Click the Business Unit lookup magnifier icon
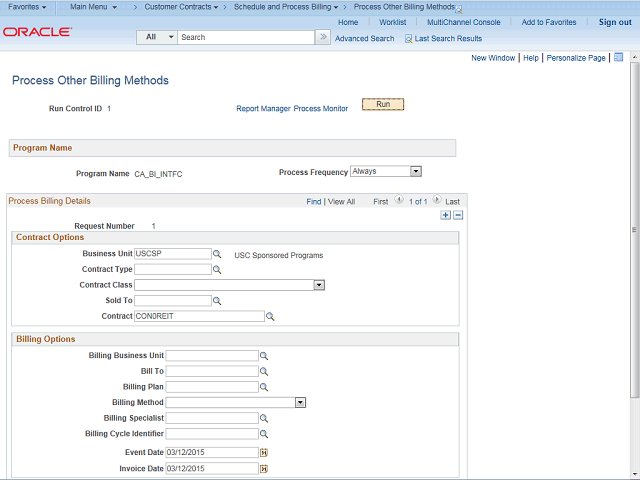 [x=217, y=254]
